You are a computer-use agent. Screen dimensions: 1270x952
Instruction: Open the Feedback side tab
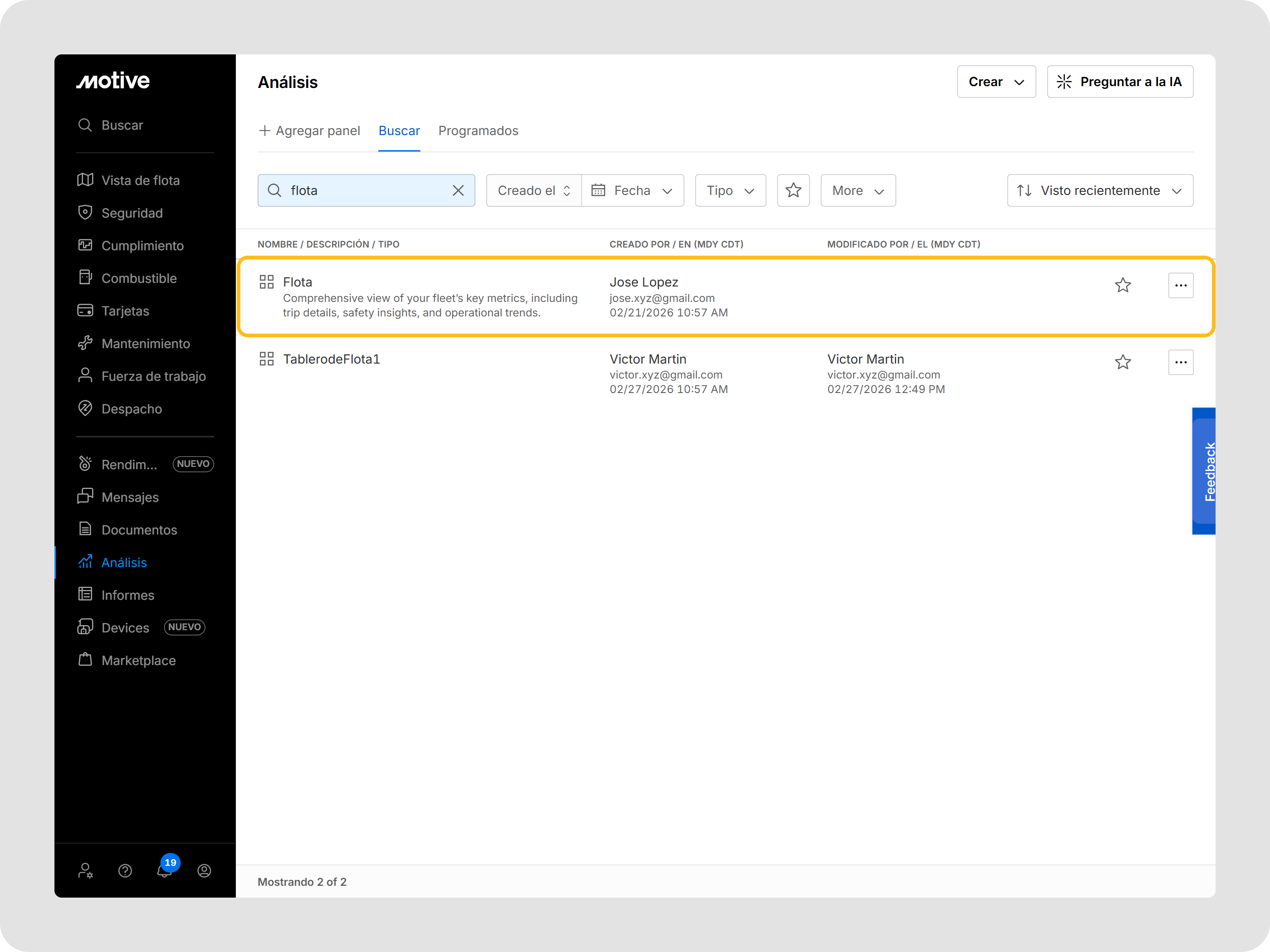(1204, 471)
